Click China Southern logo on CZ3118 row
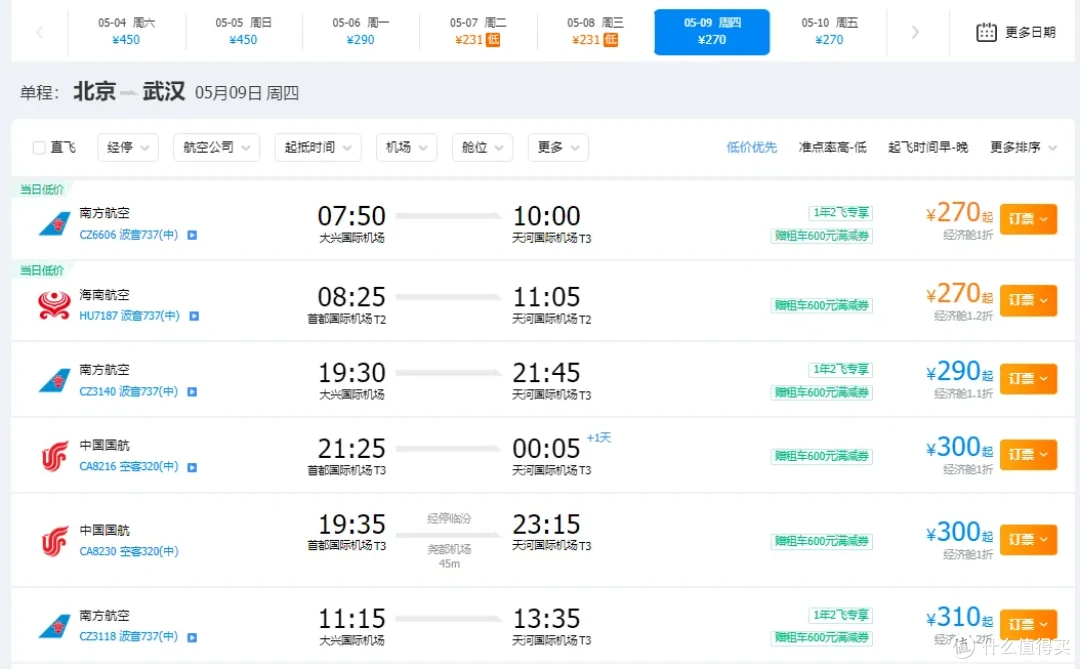This screenshot has height=669, width=1080. point(54,626)
